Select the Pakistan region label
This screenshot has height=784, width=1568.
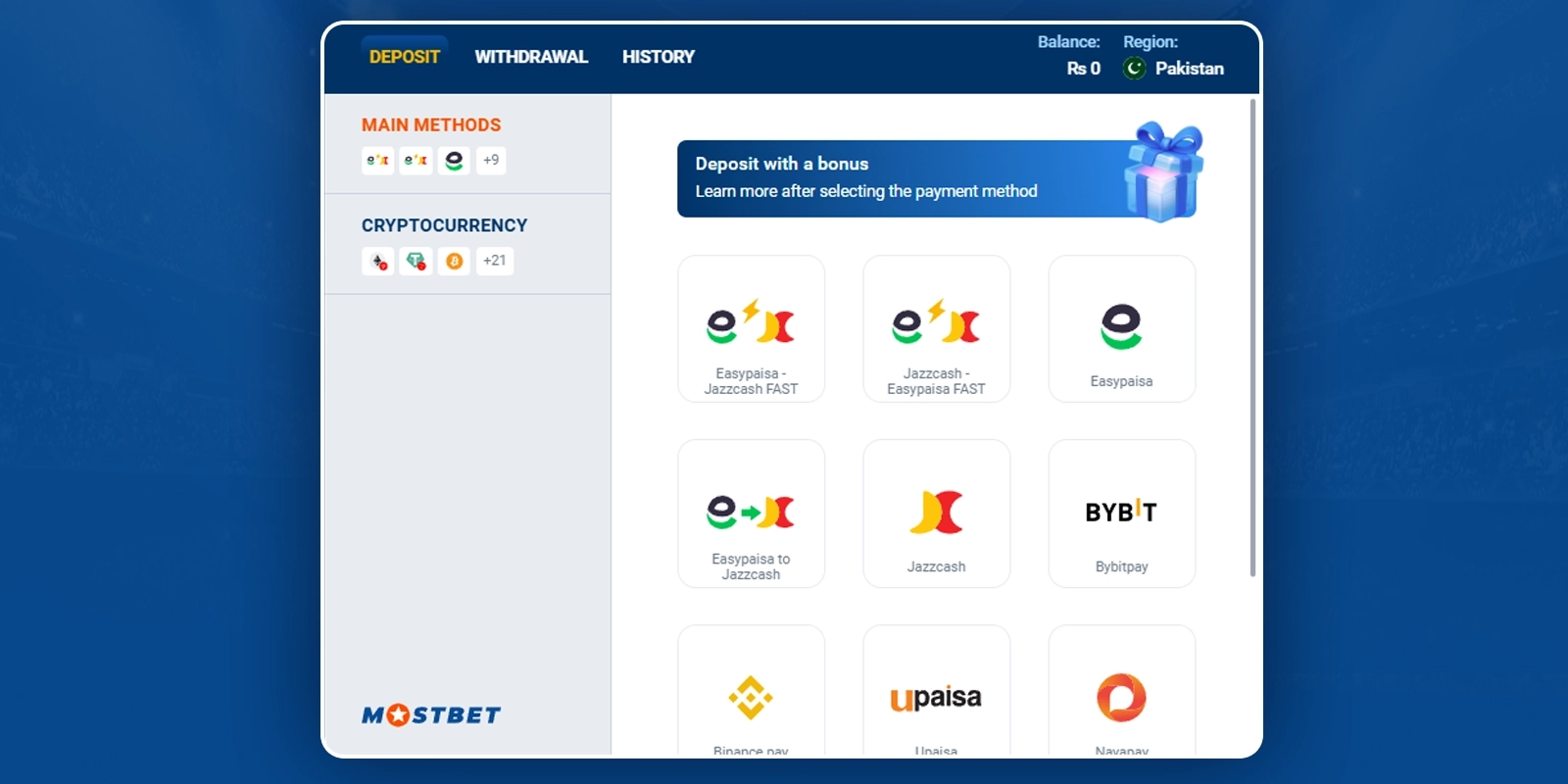pos(1189,69)
